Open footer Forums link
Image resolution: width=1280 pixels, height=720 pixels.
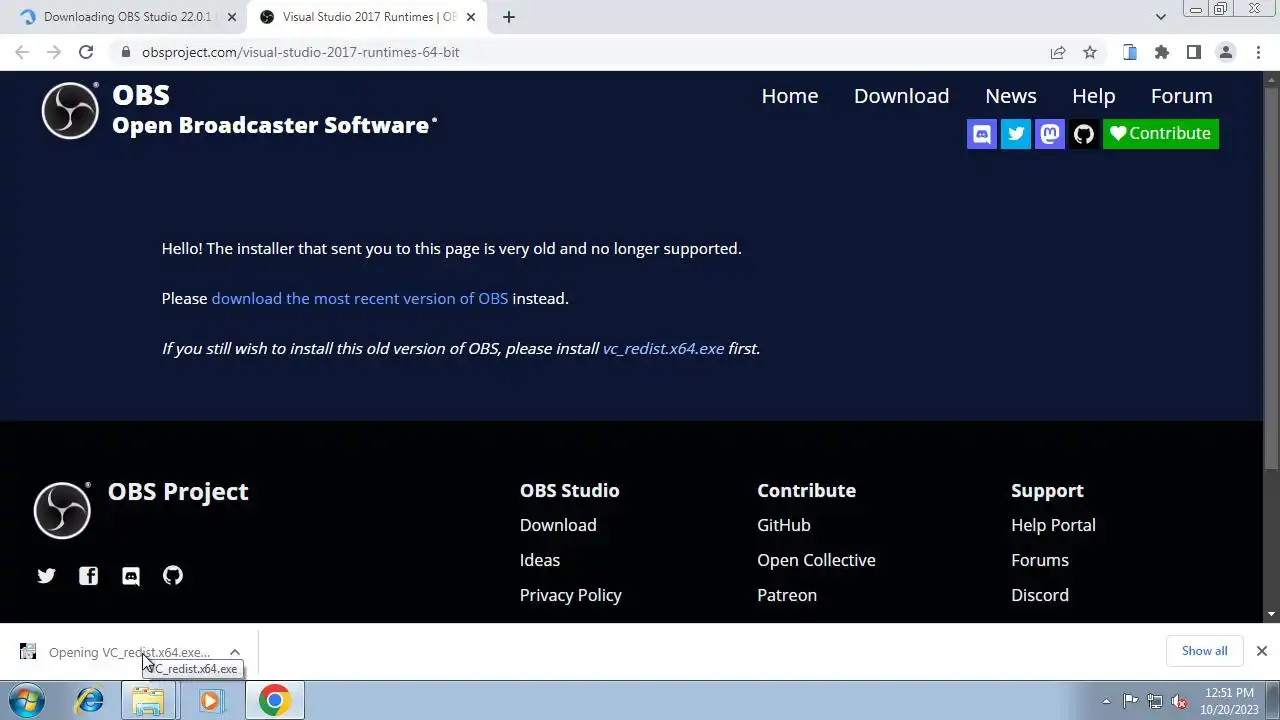(x=1040, y=560)
